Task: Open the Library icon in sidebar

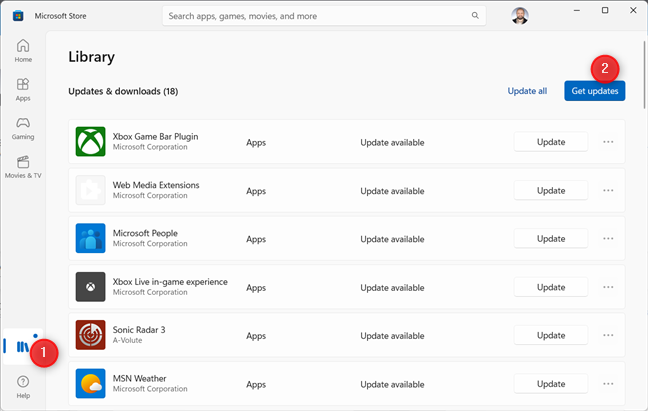Action: coord(23,346)
